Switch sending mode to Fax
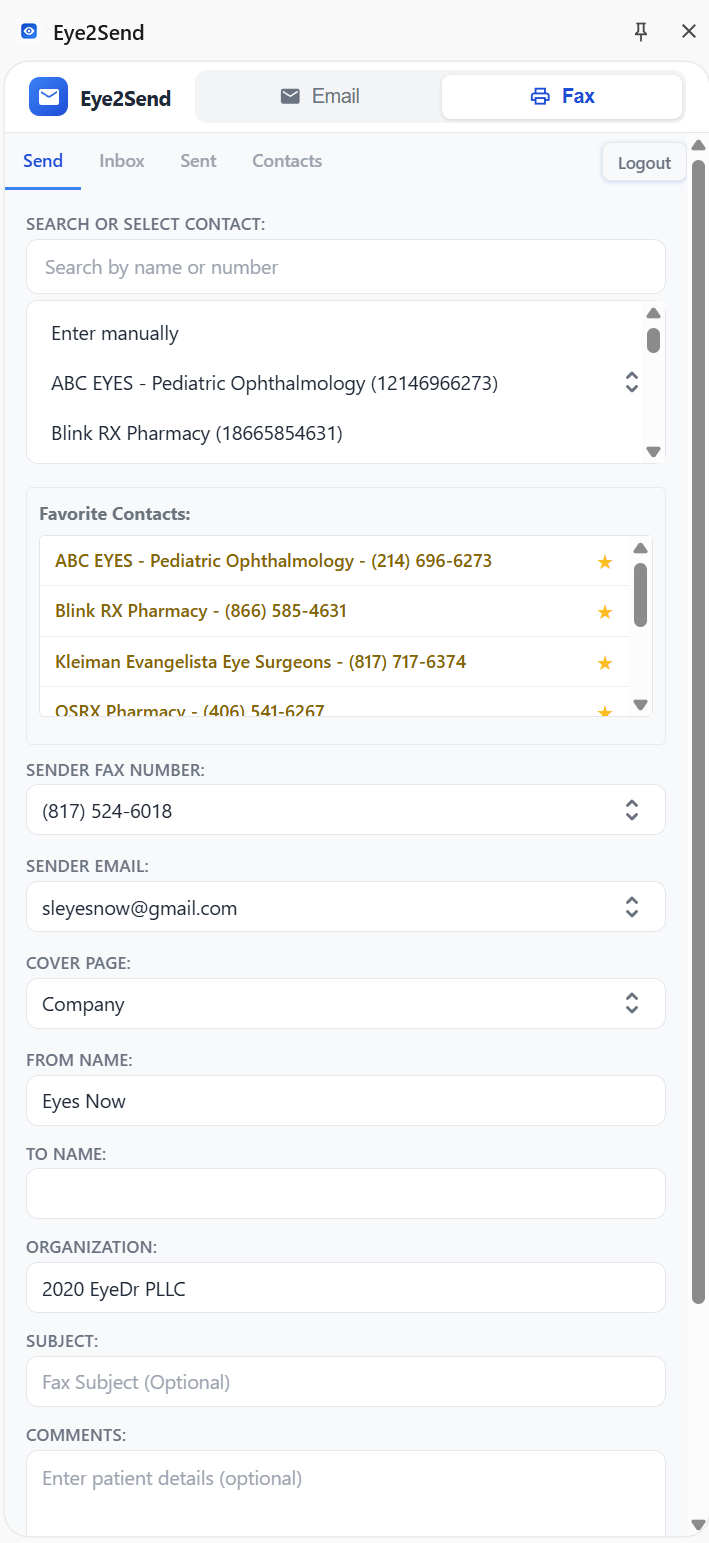This screenshot has height=1543, width=709. point(561,96)
